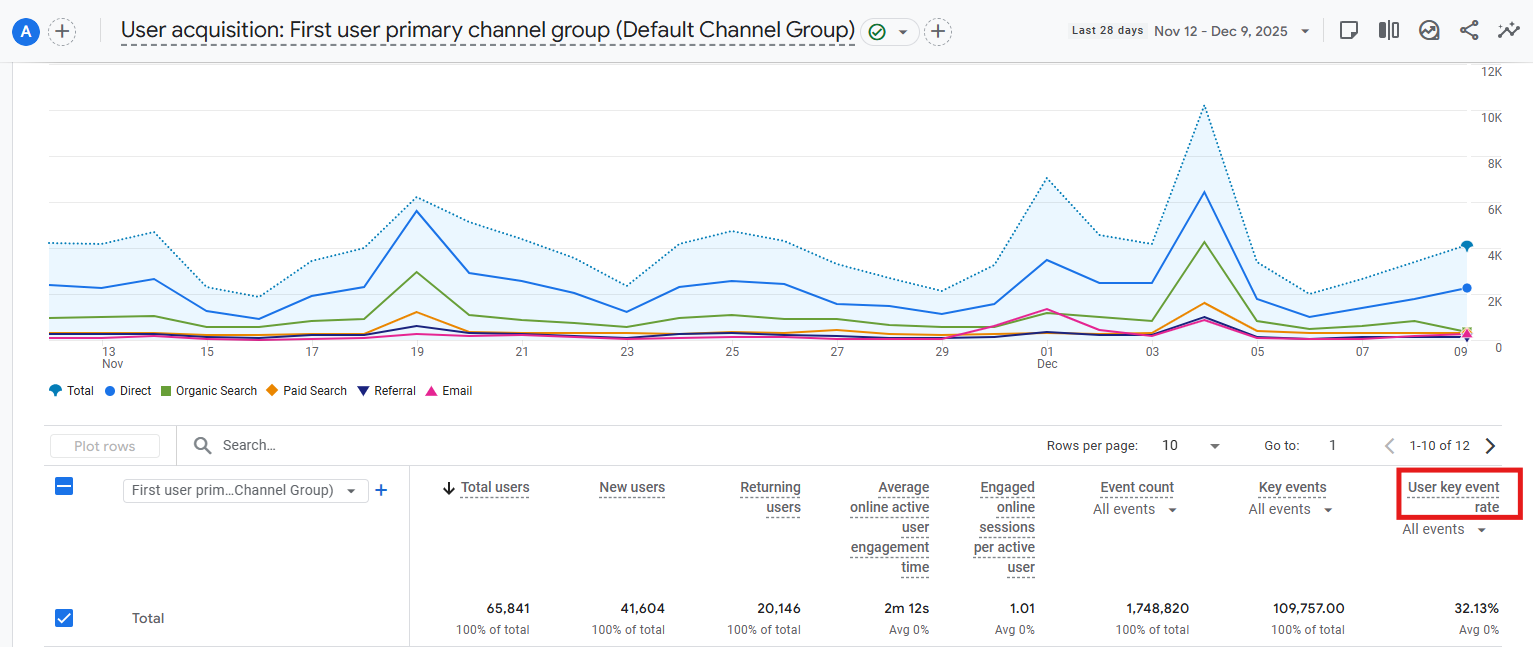Add a secondary dimension with blue plus

(381, 490)
